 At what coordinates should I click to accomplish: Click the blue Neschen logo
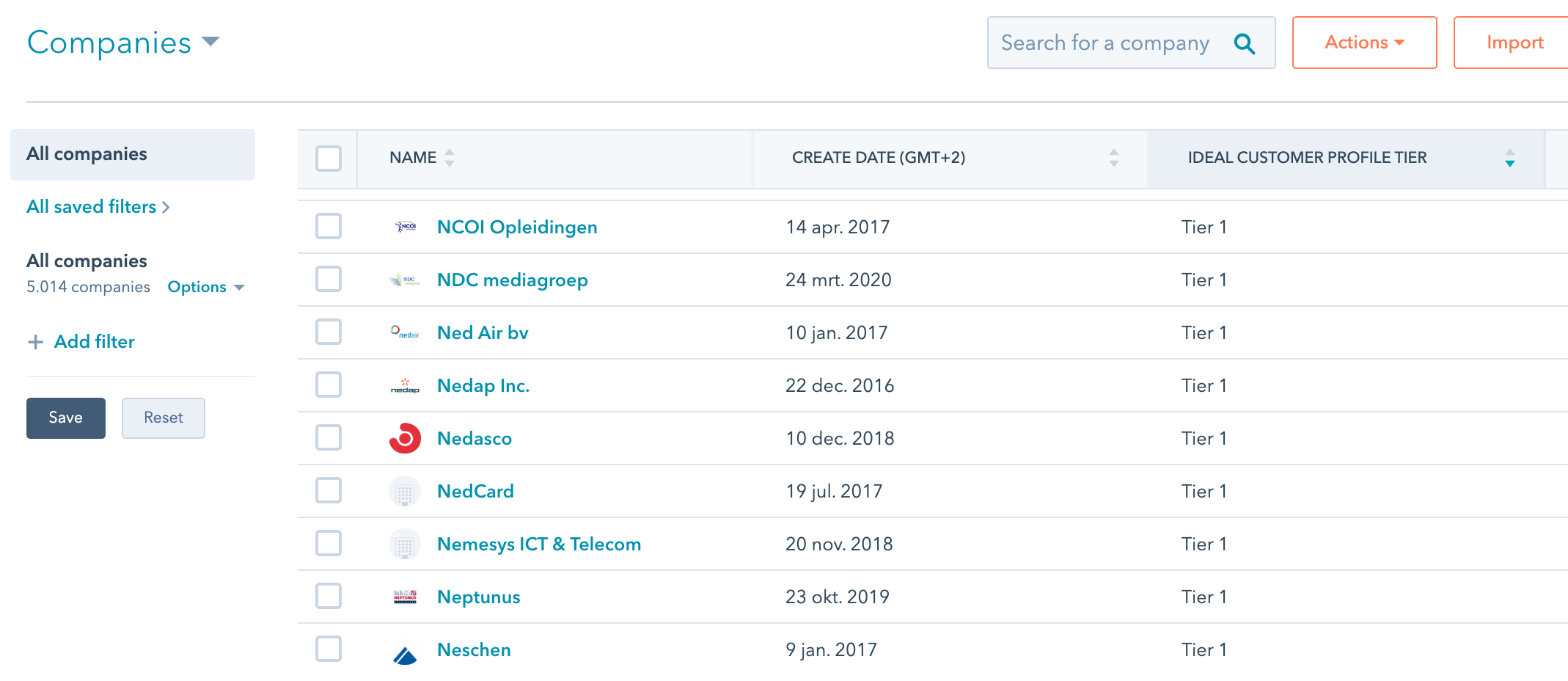405,655
